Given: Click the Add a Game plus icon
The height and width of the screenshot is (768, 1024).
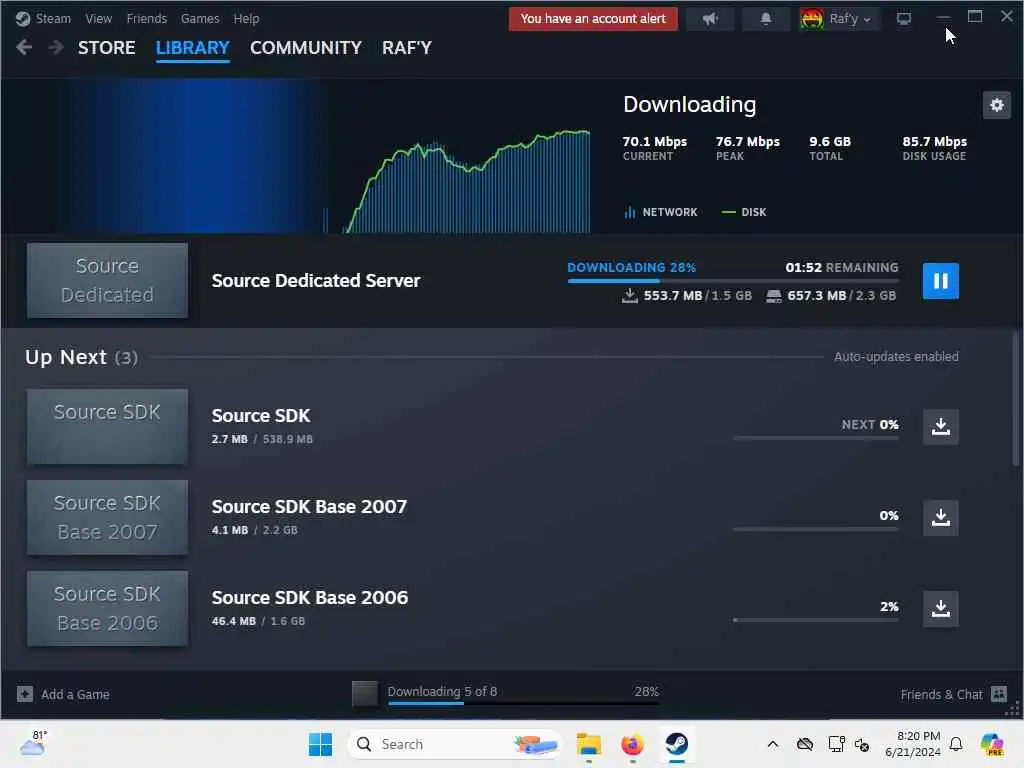Looking at the screenshot, I should pos(25,694).
